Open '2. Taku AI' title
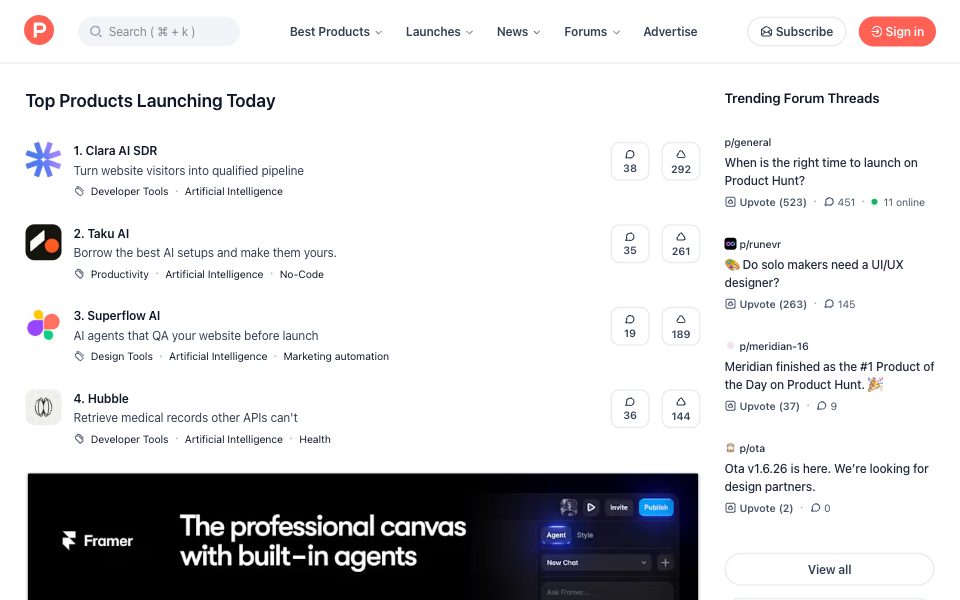960x600 pixels. [101, 233]
